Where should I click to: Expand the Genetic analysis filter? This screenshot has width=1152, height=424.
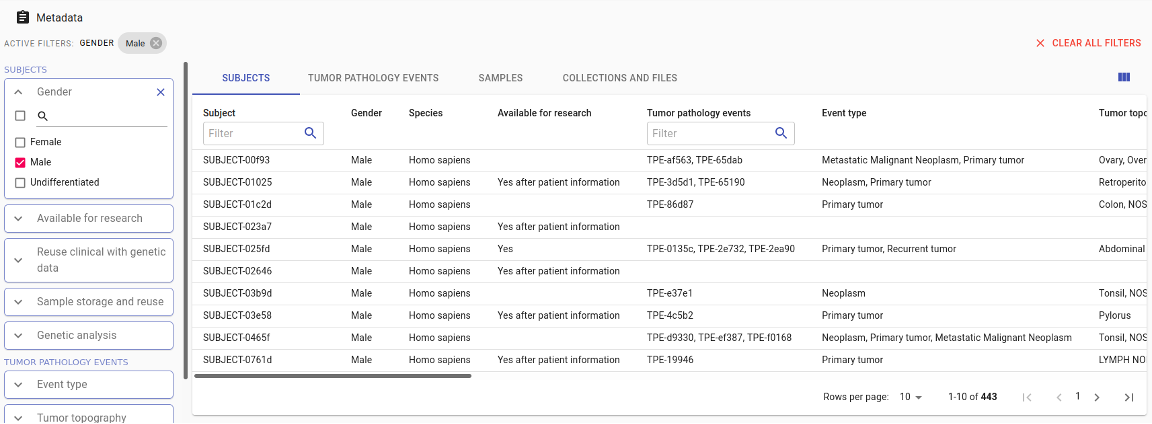pos(89,335)
